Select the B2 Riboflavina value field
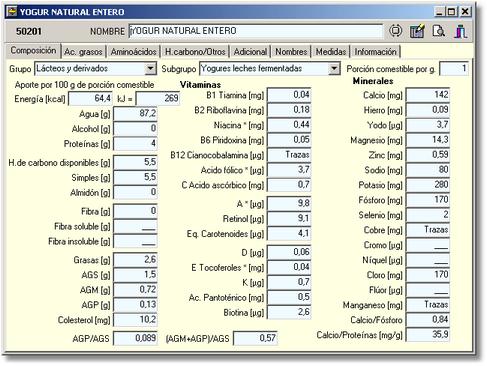The image size is (487, 366). [289, 110]
